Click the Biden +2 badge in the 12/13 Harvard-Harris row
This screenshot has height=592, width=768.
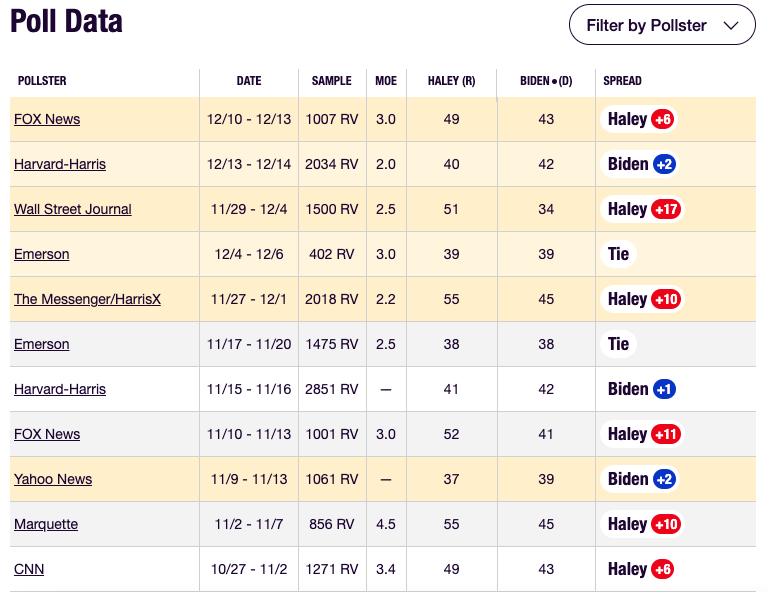click(640, 164)
